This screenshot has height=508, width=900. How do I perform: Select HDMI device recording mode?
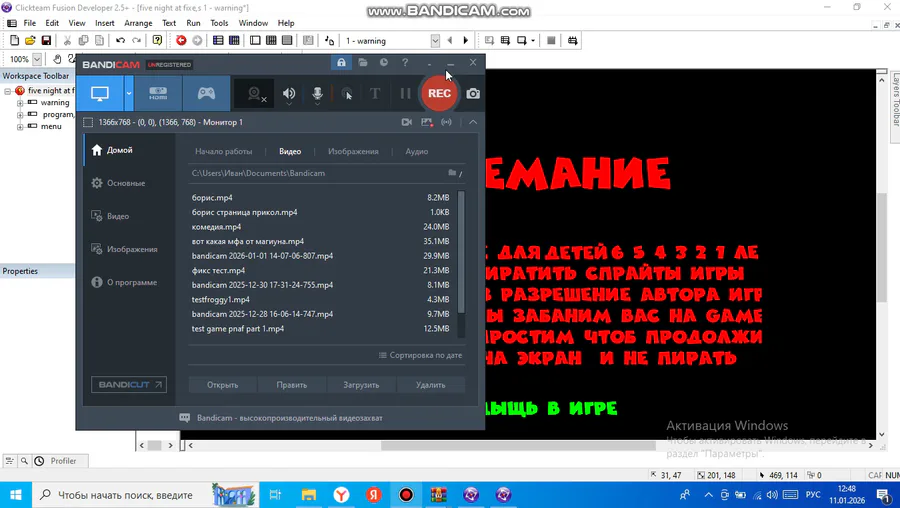click(158, 94)
